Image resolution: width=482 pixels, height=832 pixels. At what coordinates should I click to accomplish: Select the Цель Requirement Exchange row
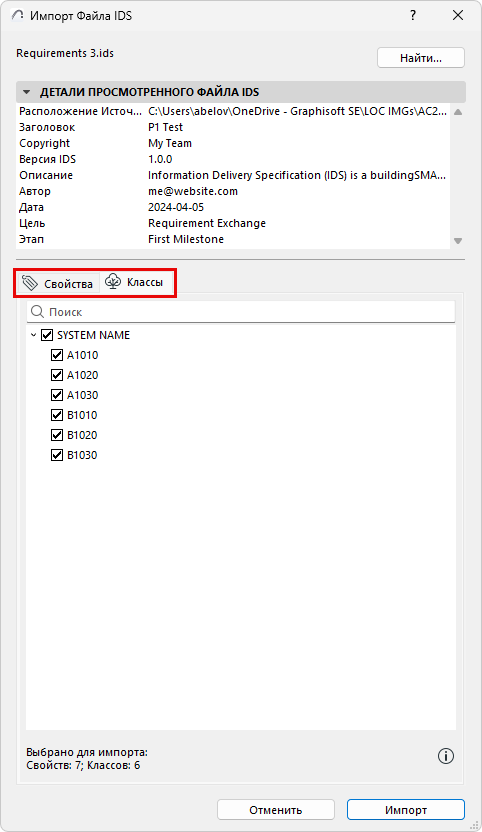coord(233,223)
